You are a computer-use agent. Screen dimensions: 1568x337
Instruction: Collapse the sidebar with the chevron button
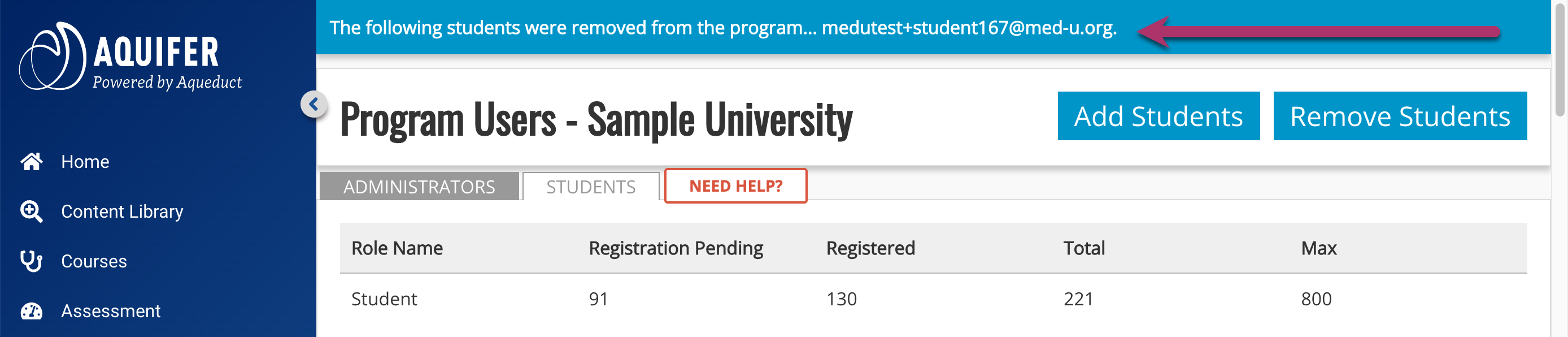[x=313, y=105]
